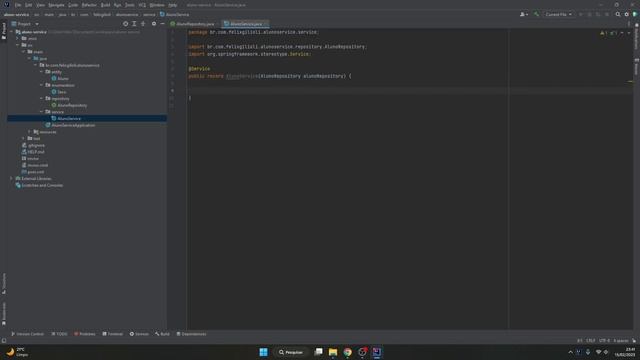640x360 pixels.
Task: Open the Current File run configuration dropdown
Action: point(558,14)
